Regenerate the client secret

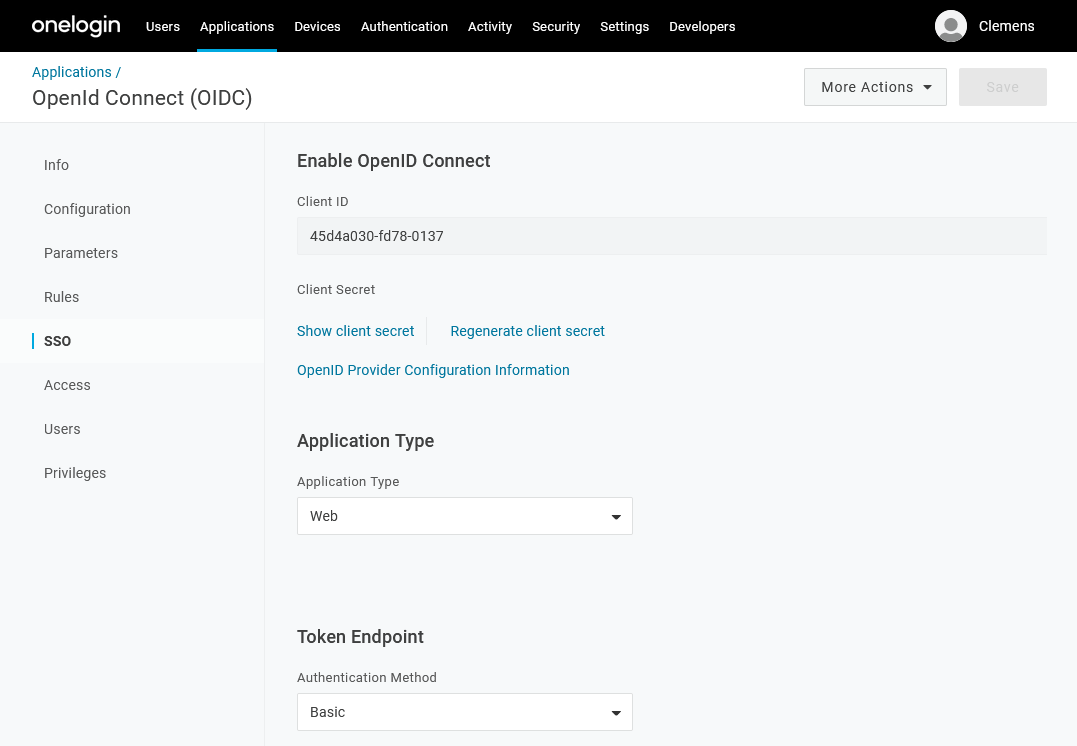(527, 331)
